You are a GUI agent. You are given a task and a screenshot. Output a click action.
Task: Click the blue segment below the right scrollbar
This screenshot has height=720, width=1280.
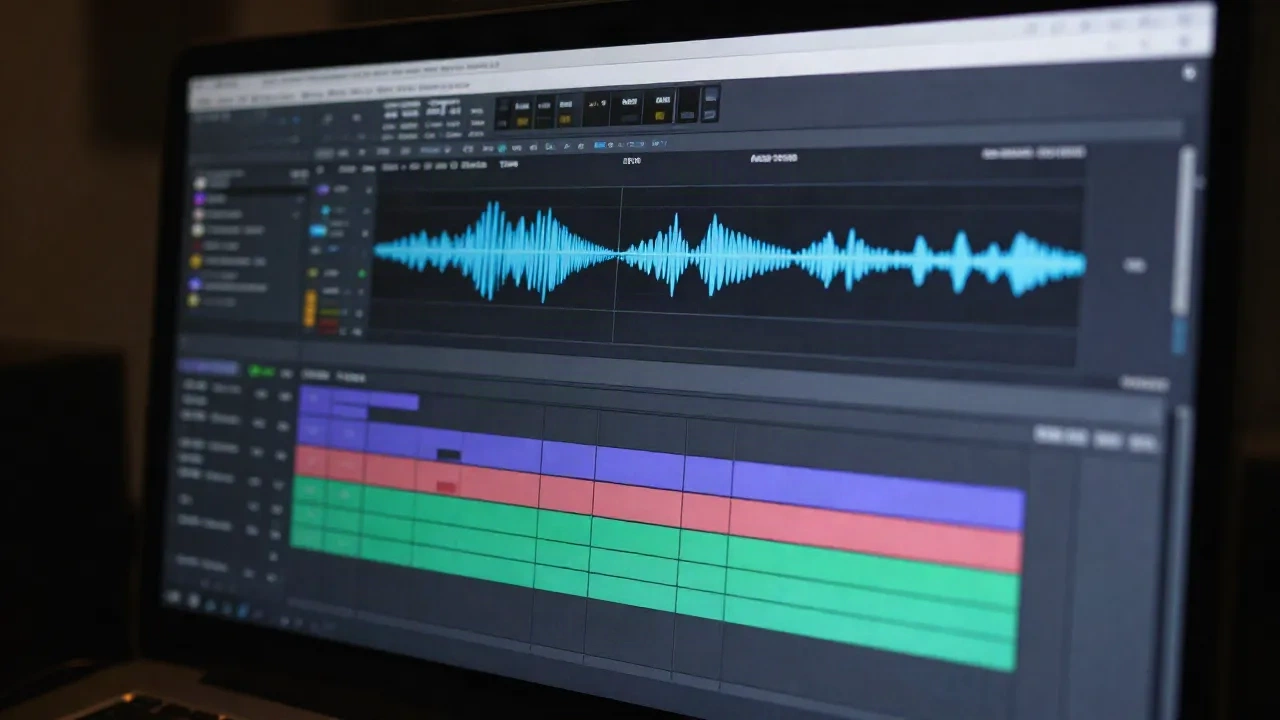(x=1180, y=336)
